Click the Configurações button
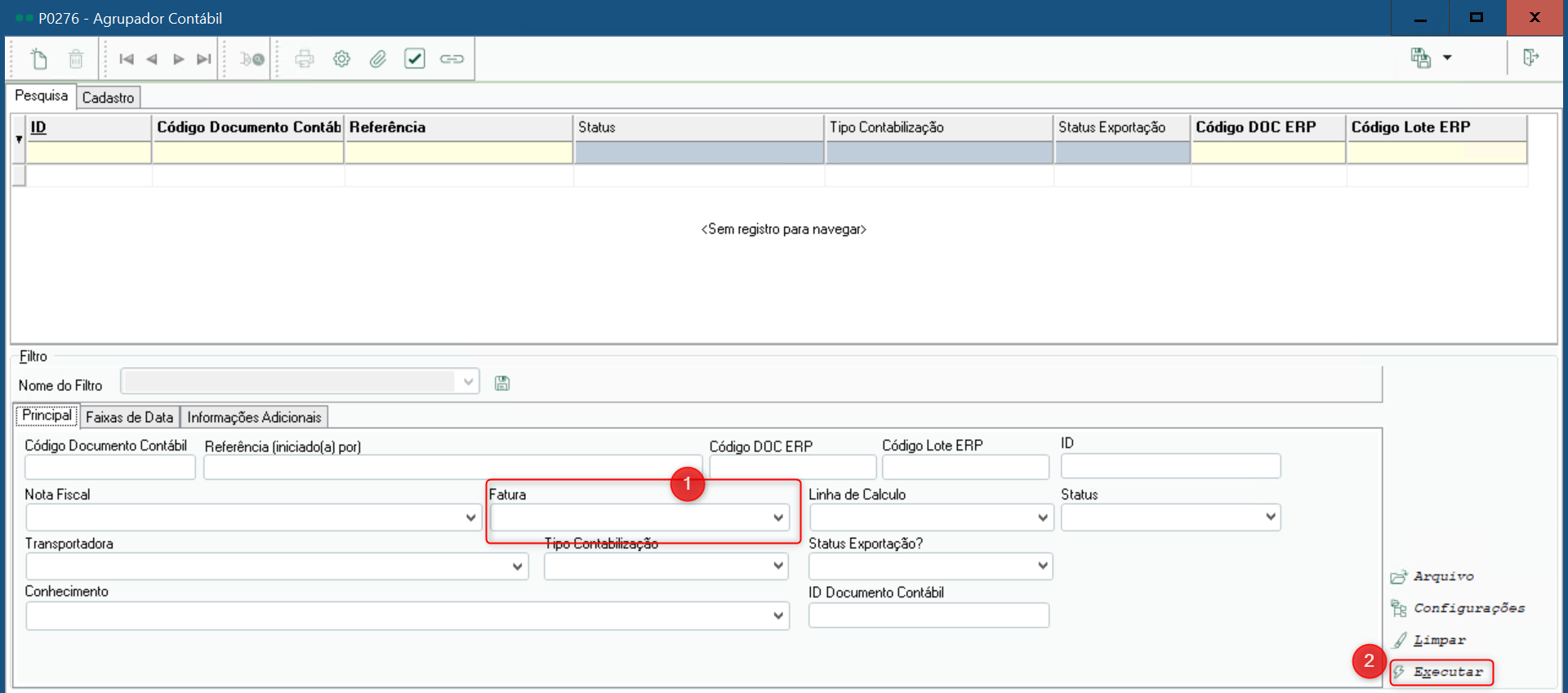 pyautogui.click(x=1458, y=608)
